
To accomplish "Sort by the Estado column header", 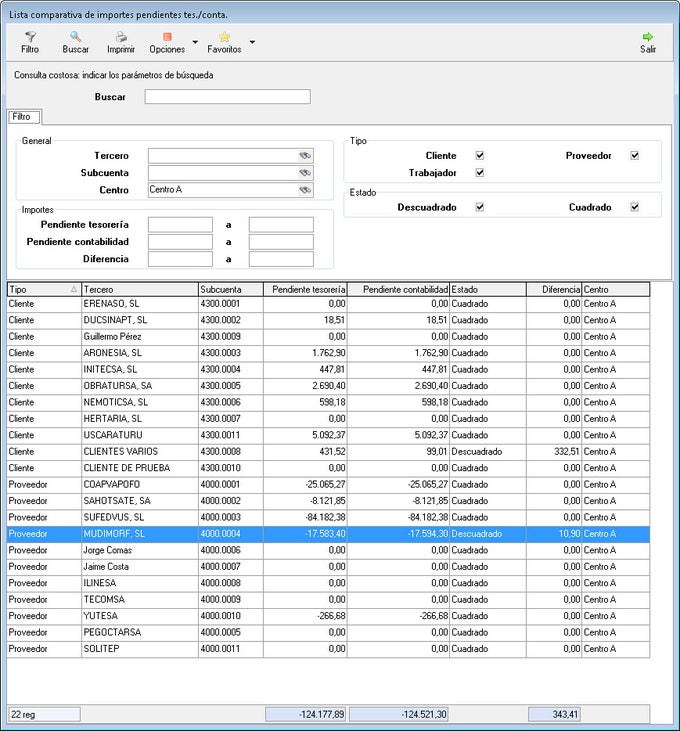I will [x=488, y=290].
